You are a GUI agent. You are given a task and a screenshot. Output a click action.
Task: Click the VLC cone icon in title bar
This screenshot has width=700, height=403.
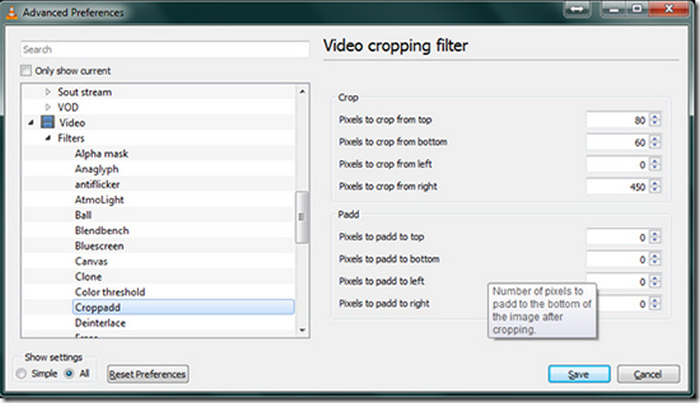point(11,12)
